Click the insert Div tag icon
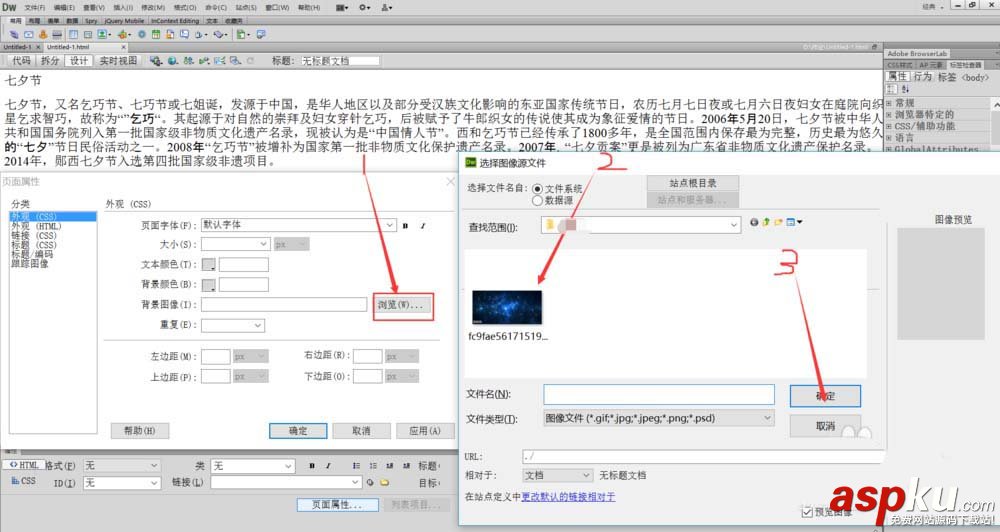The image size is (1000, 532). coord(87,34)
